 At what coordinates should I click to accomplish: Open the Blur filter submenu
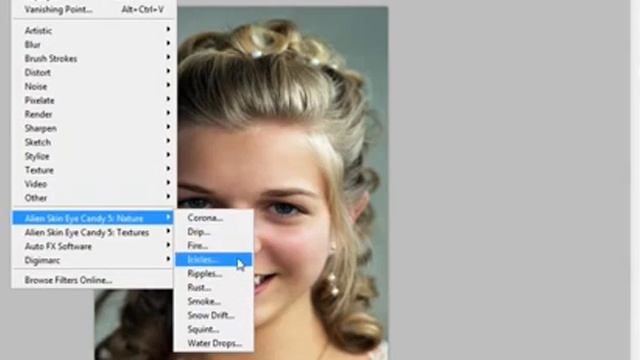pos(94,44)
